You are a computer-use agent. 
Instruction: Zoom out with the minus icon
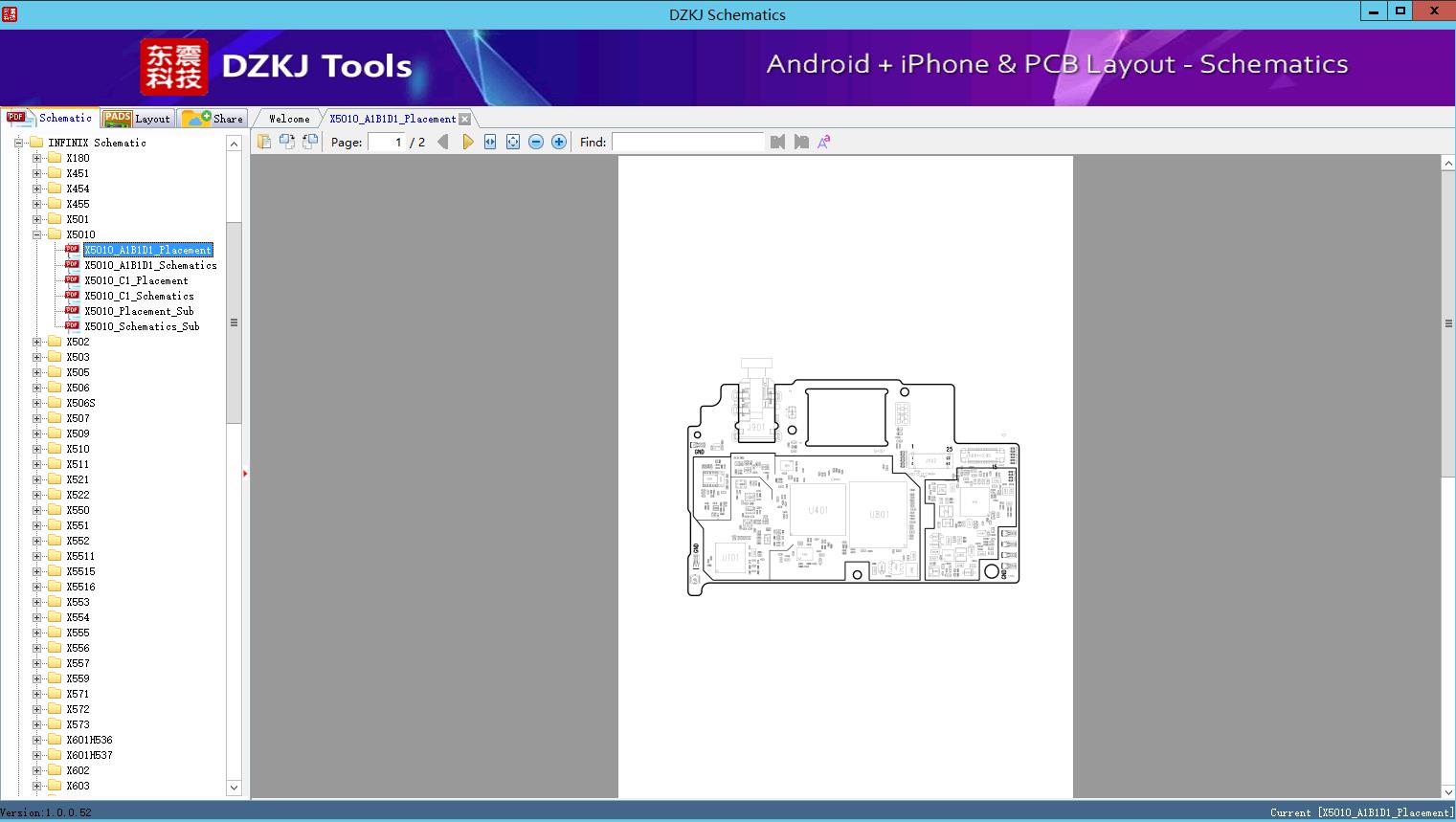tap(536, 142)
